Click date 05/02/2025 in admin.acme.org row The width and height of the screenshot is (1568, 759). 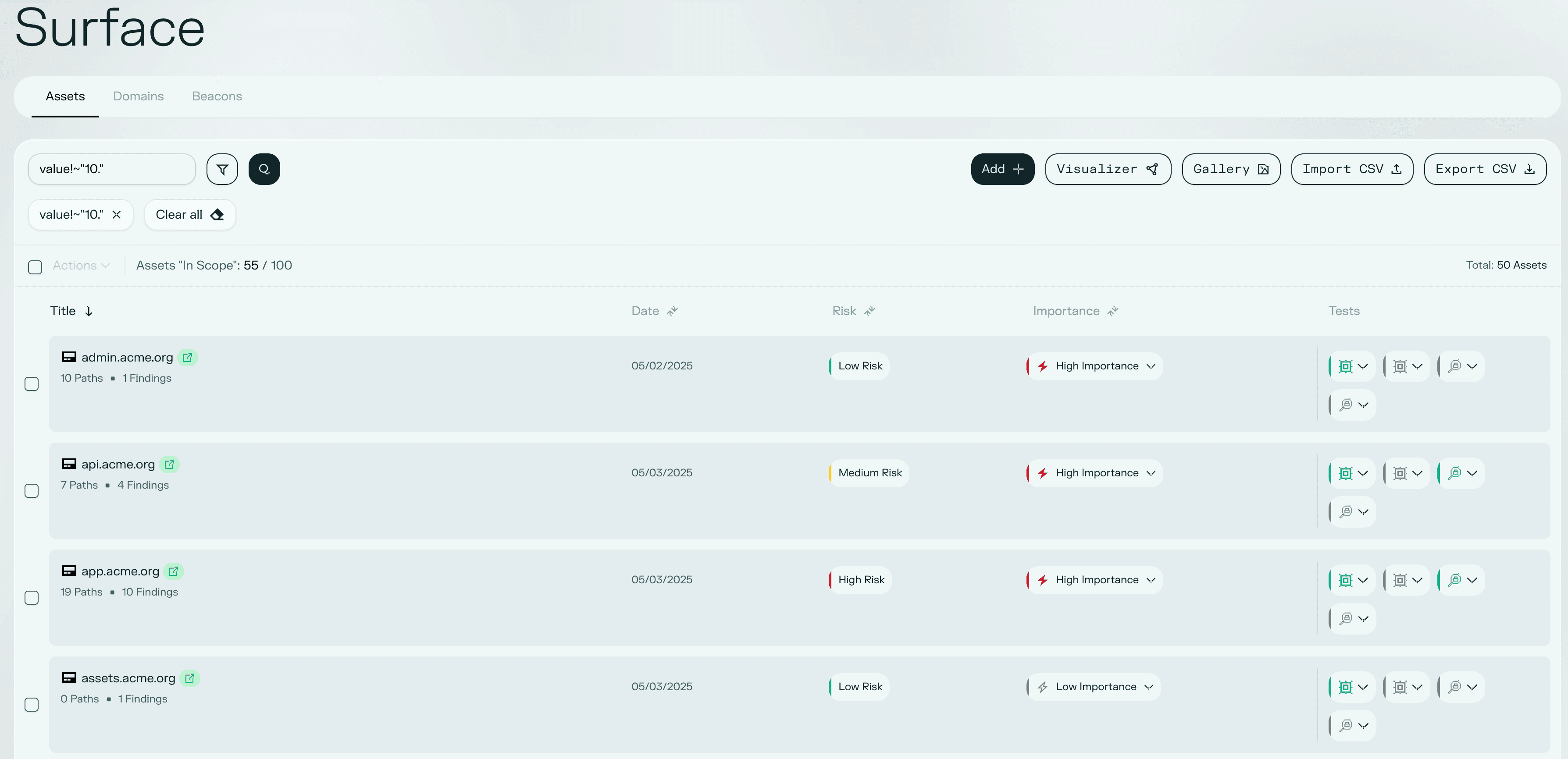click(662, 366)
